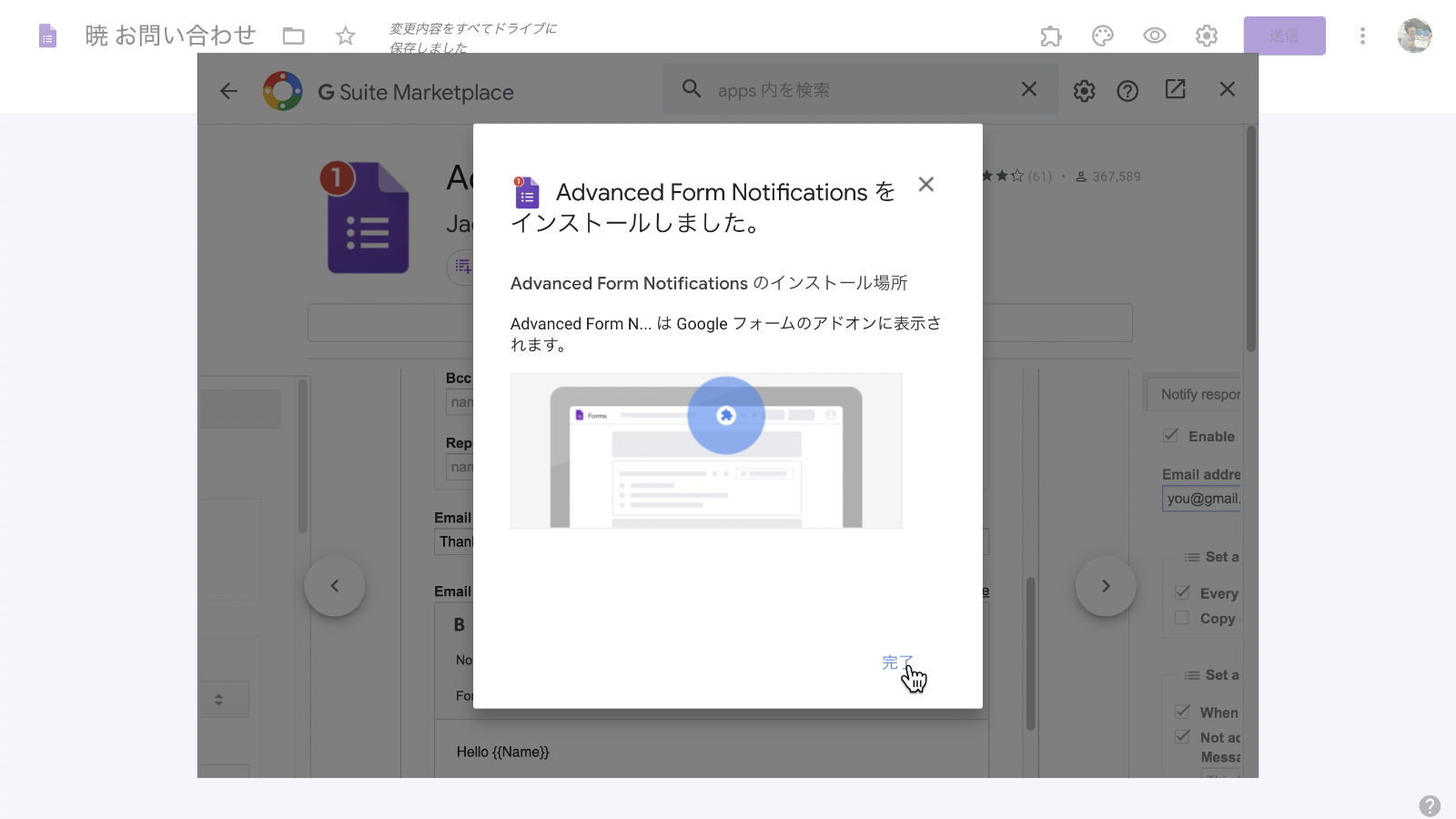Click the preview eye icon
The width and height of the screenshot is (1456, 819).
(1155, 35)
